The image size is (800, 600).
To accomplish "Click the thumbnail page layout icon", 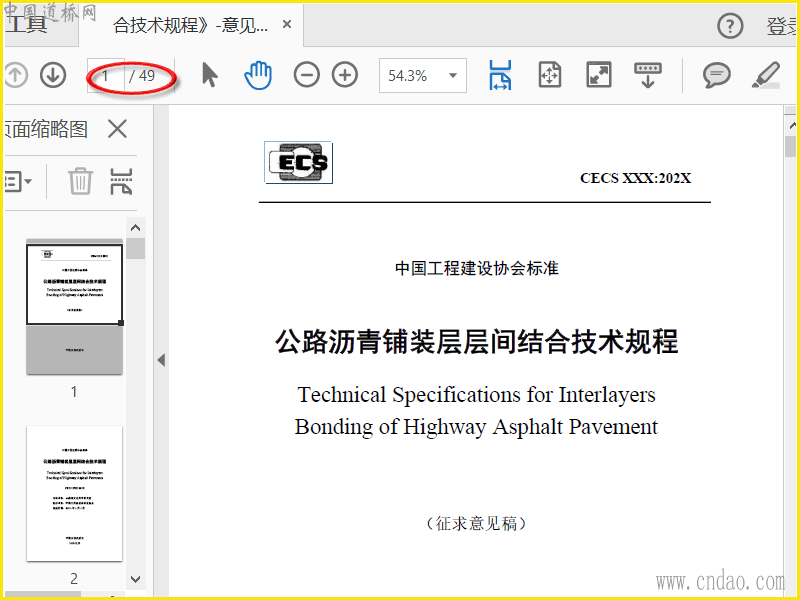I will click(121, 181).
